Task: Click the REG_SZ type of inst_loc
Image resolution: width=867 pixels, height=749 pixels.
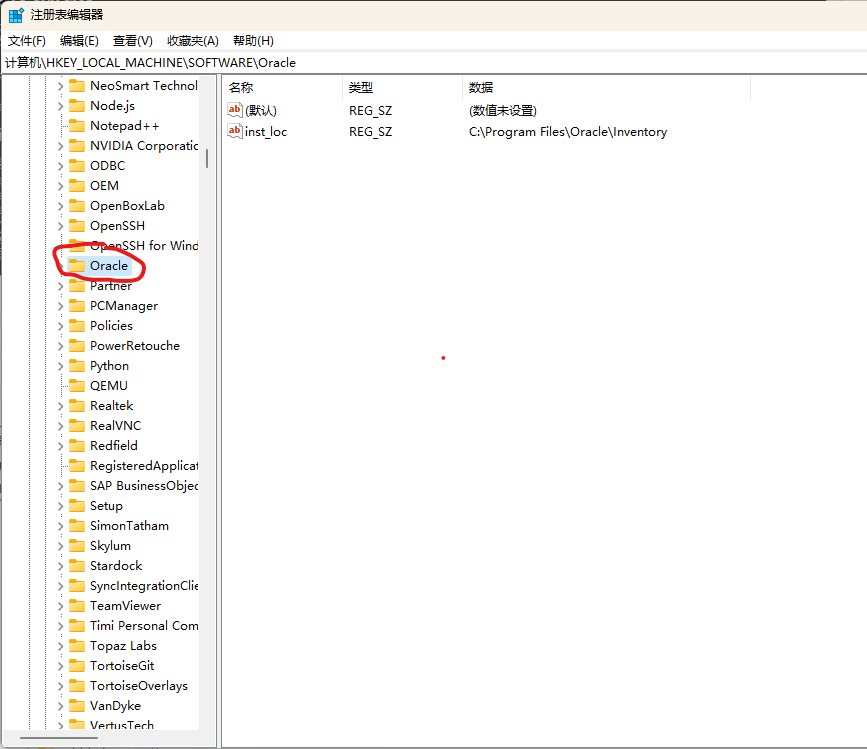Action: click(x=370, y=132)
